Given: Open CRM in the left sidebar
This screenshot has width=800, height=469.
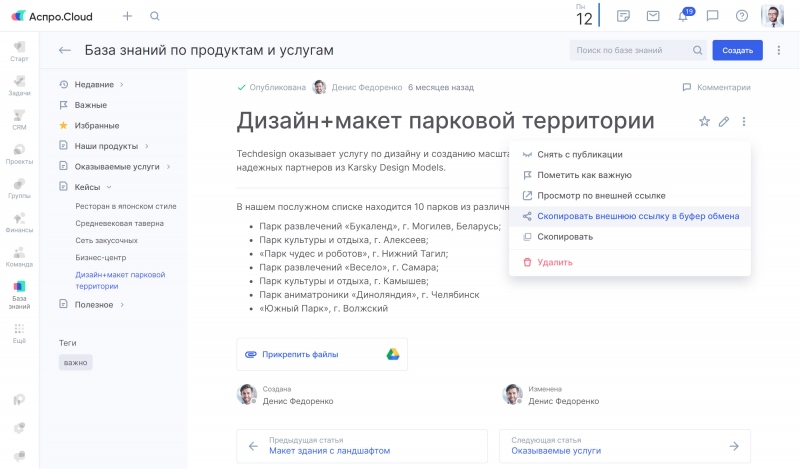Looking at the screenshot, I should tap(19, 118).
